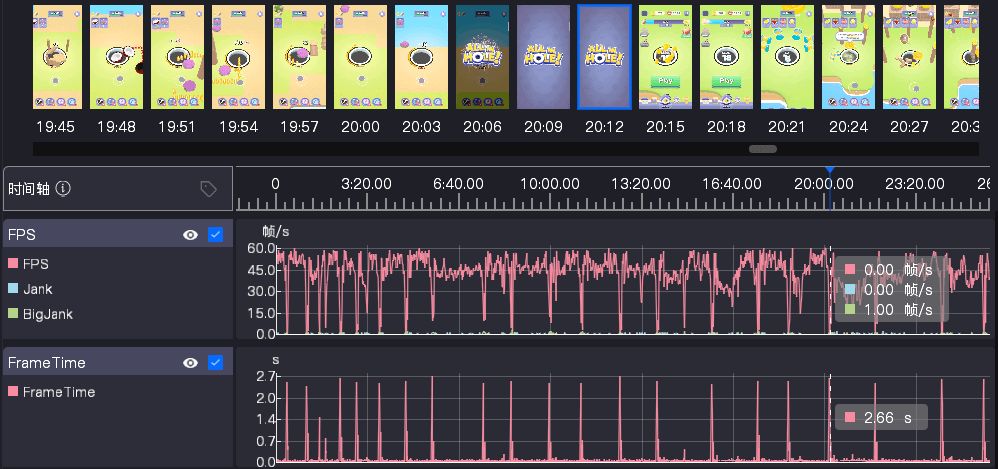Click the FPS panel header title
Viewport: 998px width, 469px height.
click(x=20, y=235)
